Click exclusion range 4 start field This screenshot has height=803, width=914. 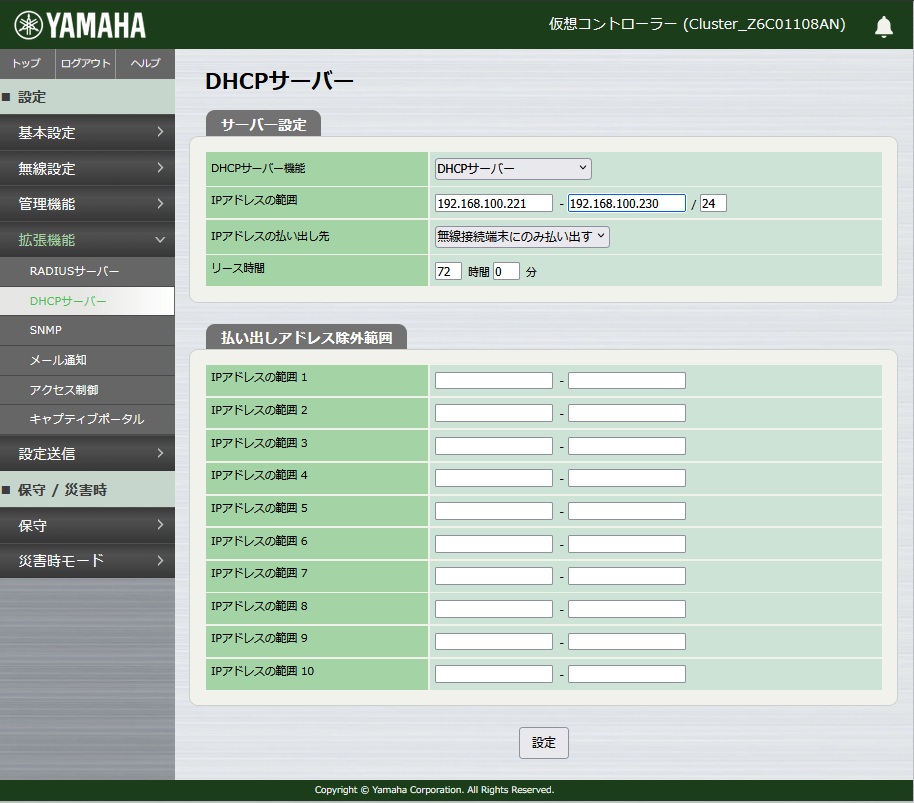click(x=494, y=478)
